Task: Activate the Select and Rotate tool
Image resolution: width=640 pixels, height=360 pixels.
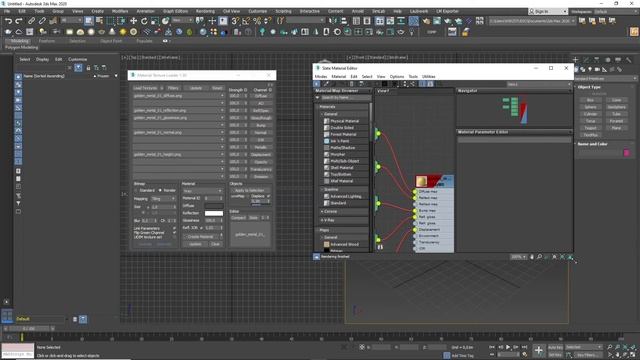Action: click(x=144, y=21)
